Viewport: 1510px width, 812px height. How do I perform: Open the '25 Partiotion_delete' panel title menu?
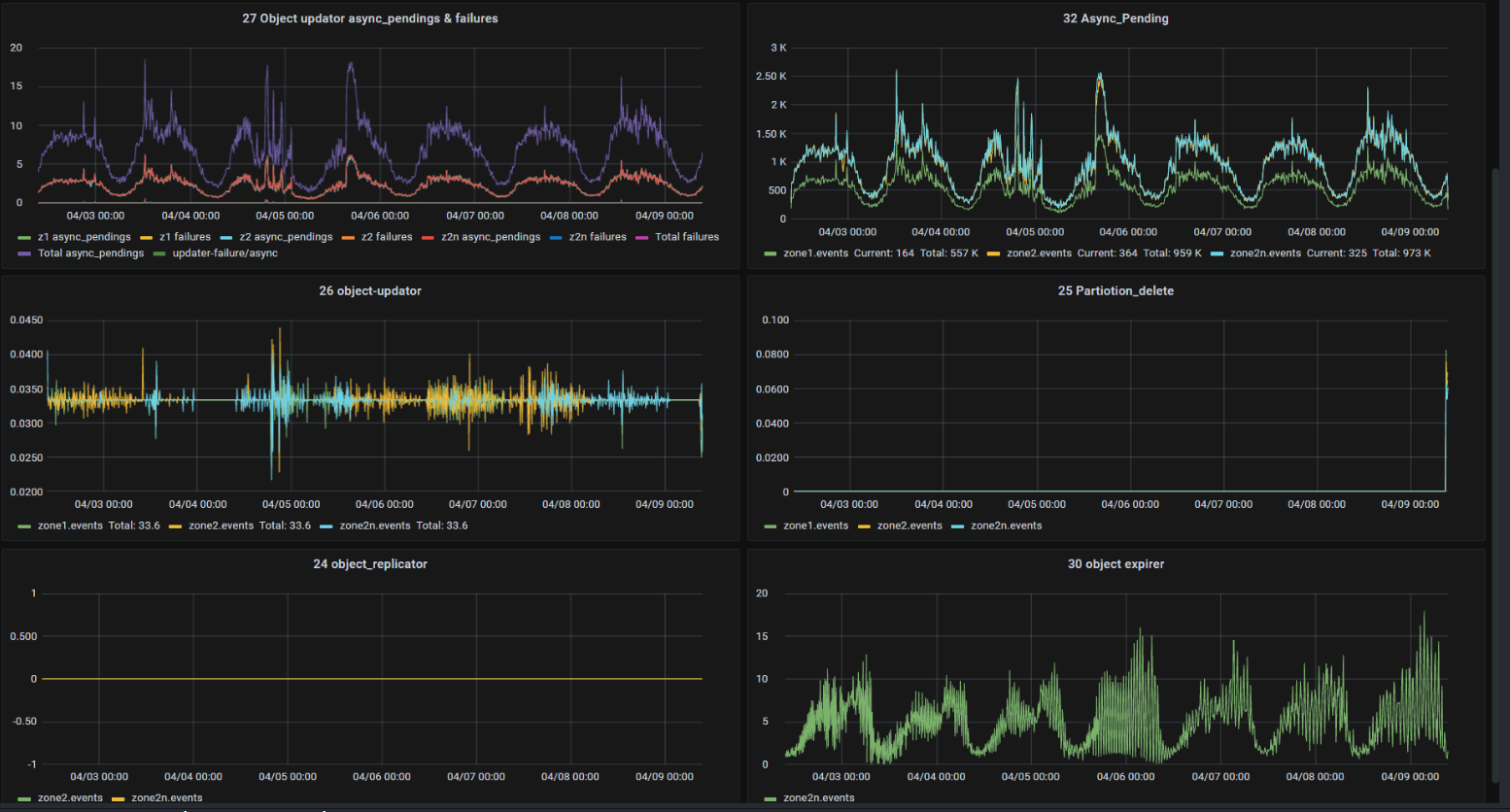(x=1115, y=290)
